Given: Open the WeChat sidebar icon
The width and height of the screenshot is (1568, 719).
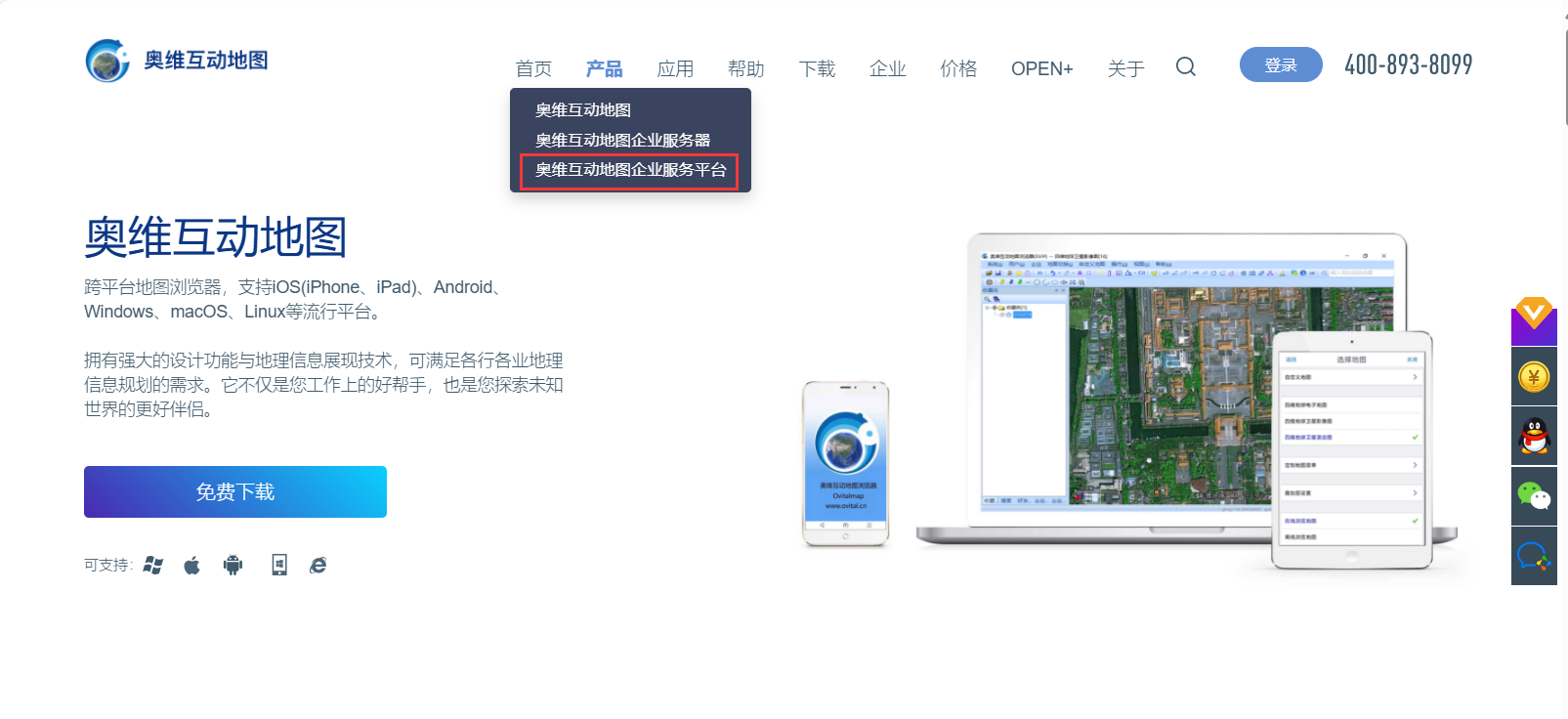Looking at the screenshot, I should (1534, 496).
